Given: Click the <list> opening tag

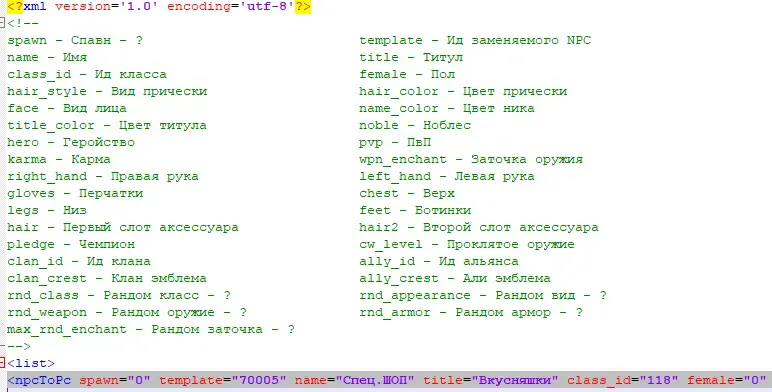Looking at the screenshot, I should 31,363.
